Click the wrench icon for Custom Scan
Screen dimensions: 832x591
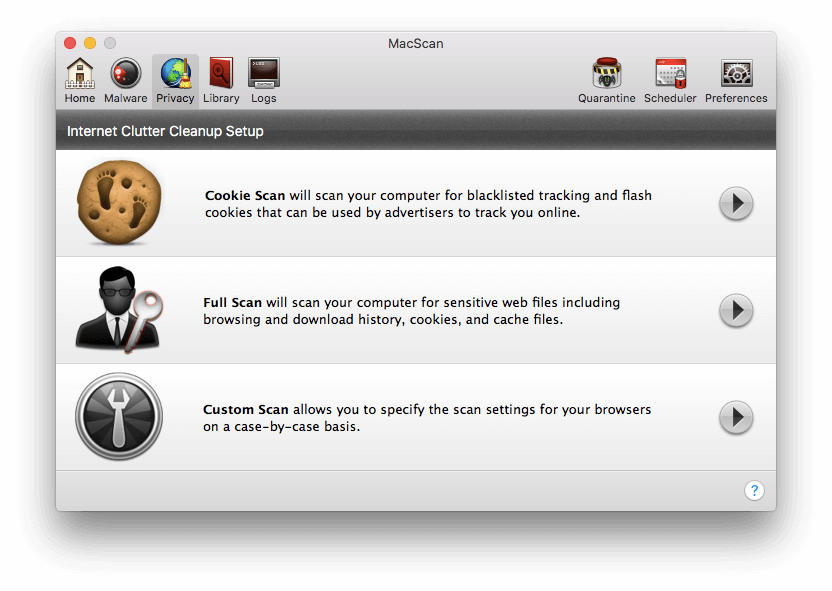coord(119,417)
